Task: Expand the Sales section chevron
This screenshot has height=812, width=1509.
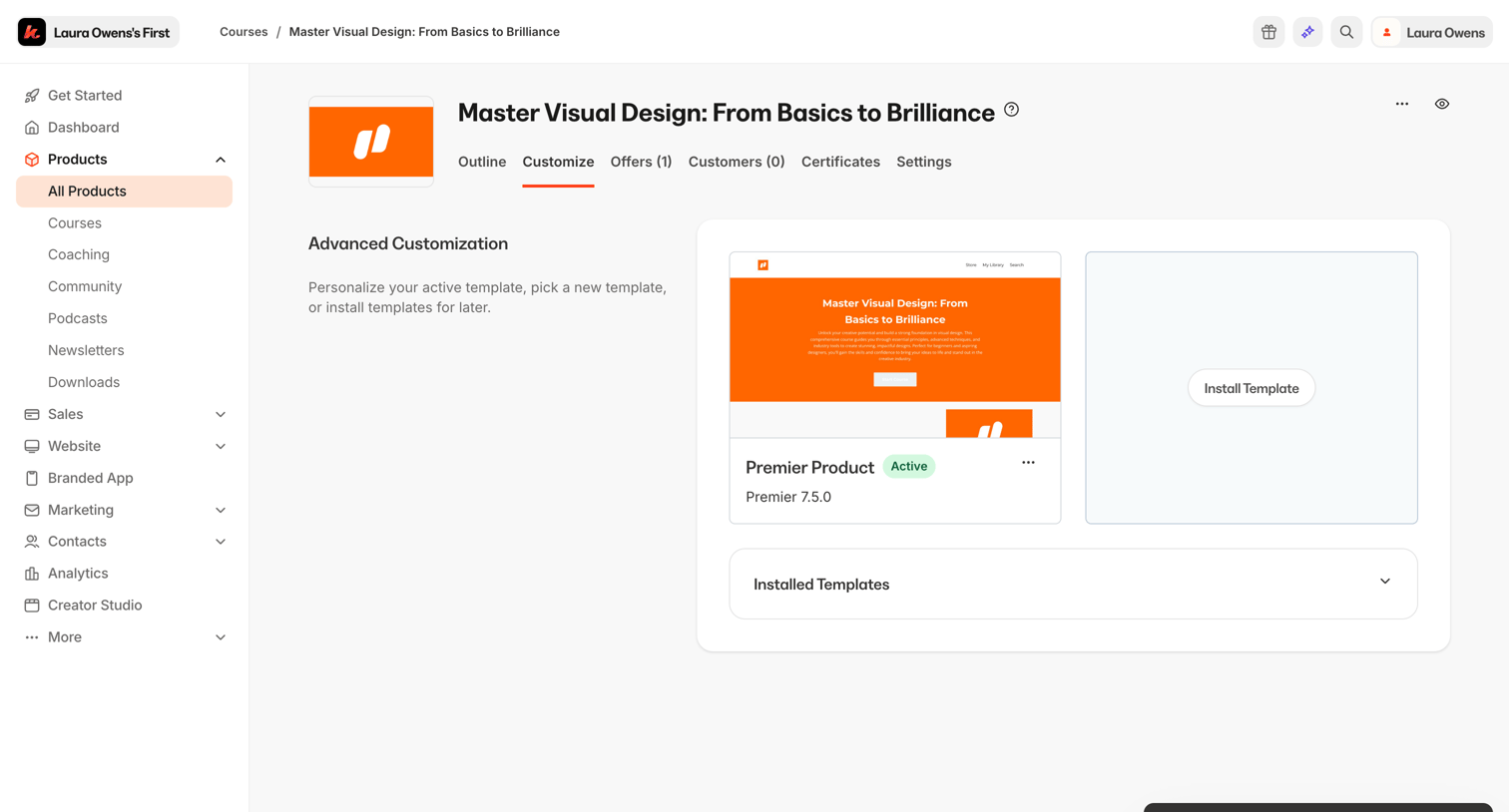Action: click(x=221, y=414)
